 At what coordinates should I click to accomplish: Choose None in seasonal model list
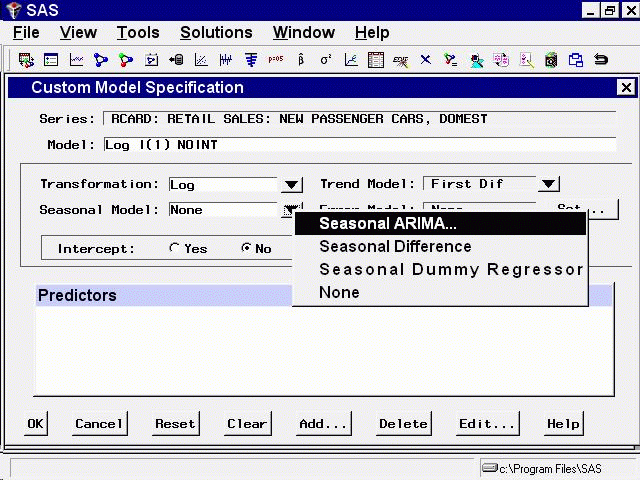[440, 292]
